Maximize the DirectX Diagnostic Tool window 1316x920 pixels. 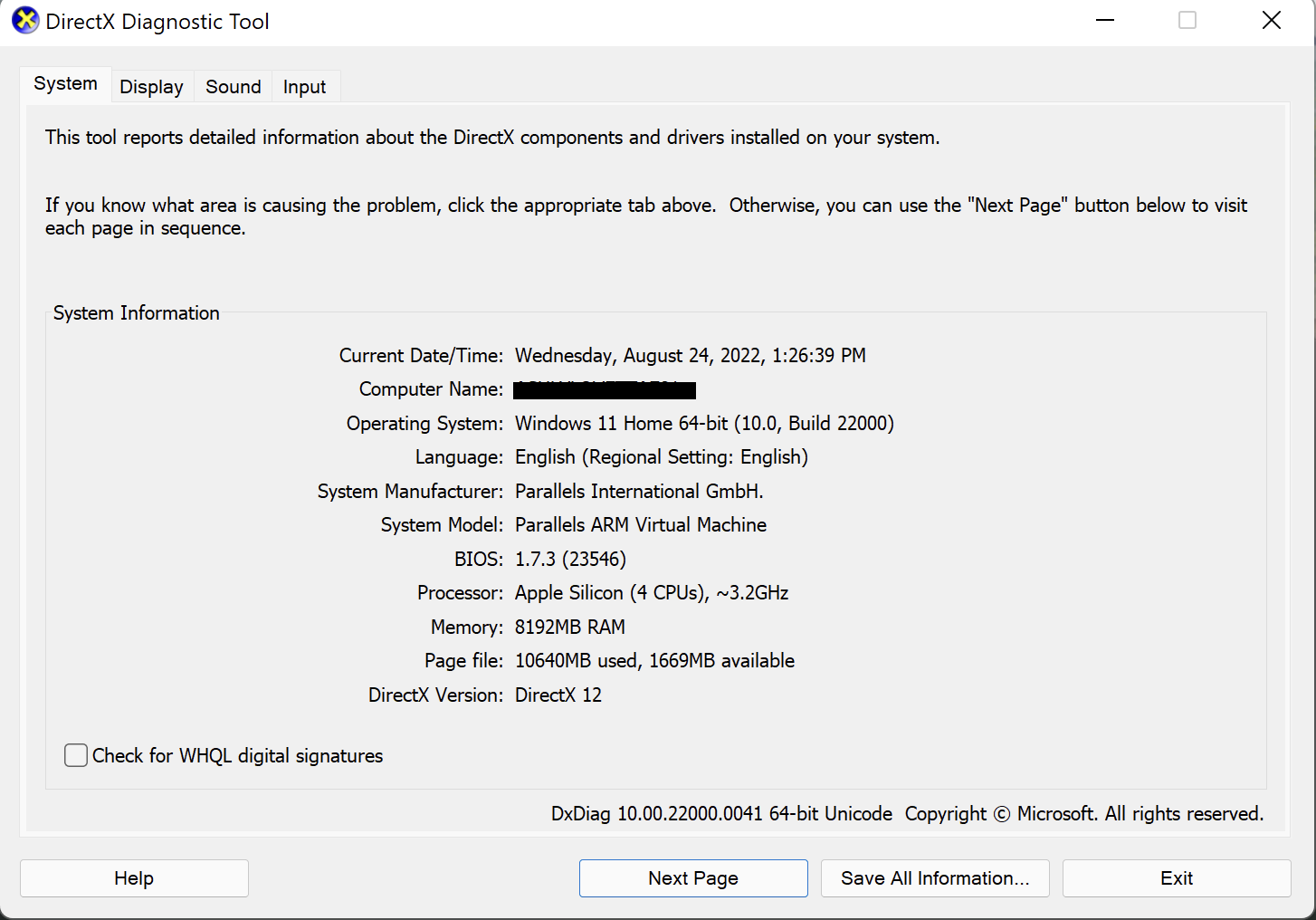(x=1187, y=21)
